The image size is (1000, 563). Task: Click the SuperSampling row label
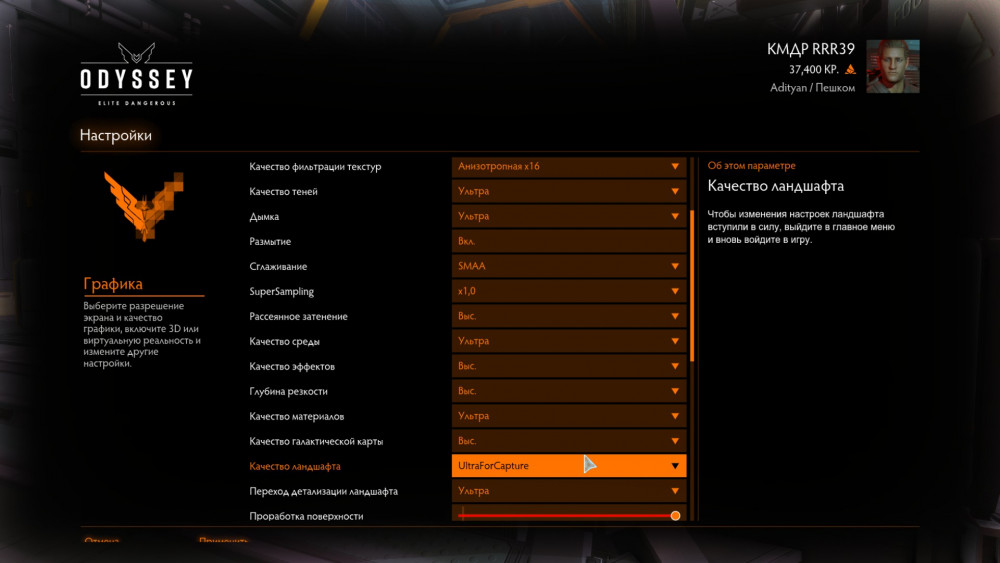281,291
